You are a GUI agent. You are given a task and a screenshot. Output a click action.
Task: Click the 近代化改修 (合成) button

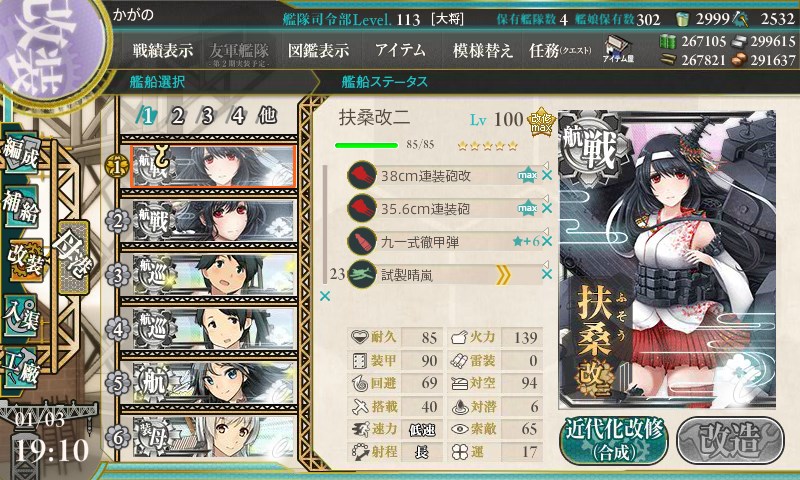pos(614,440)
